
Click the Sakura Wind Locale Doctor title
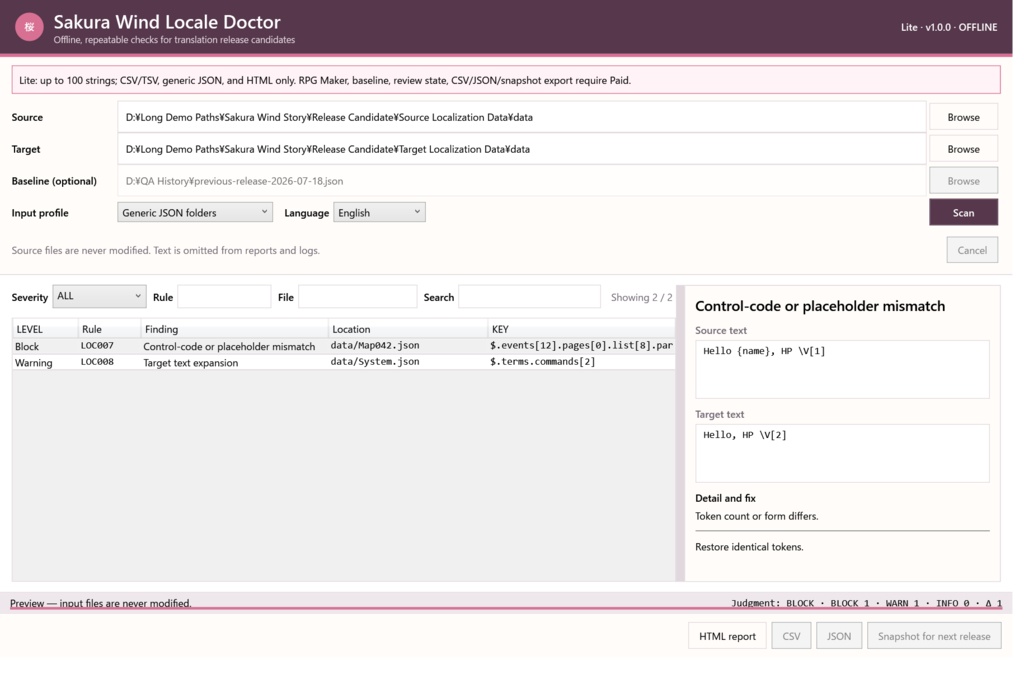click(x=167, y=22)
